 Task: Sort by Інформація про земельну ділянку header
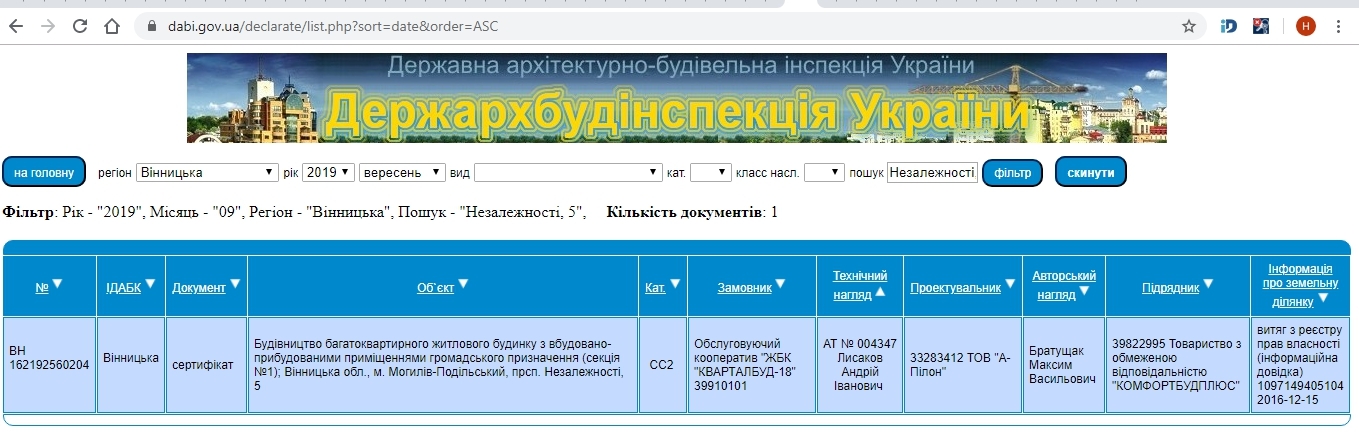tap(1299, 284)
